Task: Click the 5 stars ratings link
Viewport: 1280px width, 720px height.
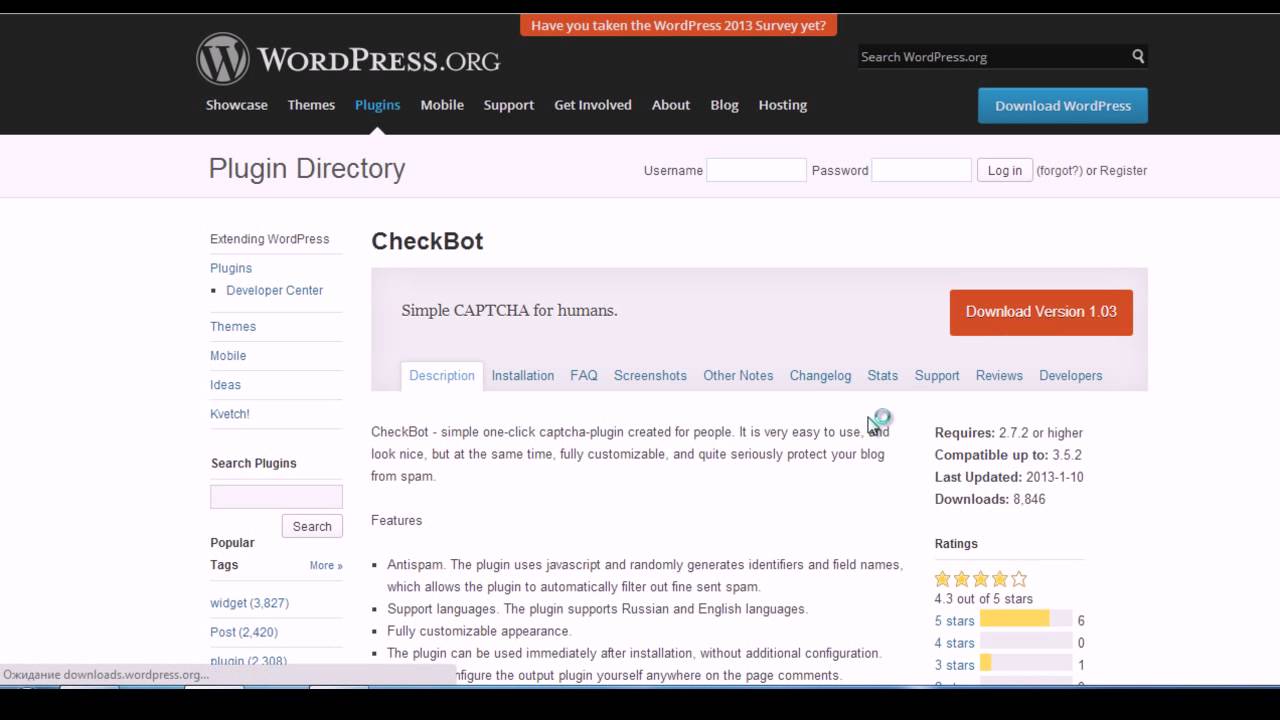Action: tap(954, 621)
